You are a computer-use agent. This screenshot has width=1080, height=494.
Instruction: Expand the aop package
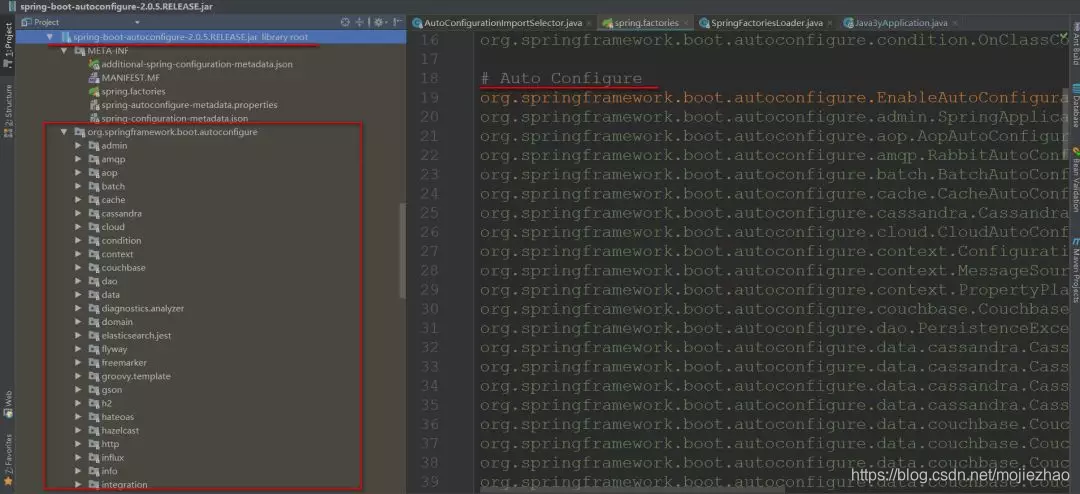tap(78, 173)
